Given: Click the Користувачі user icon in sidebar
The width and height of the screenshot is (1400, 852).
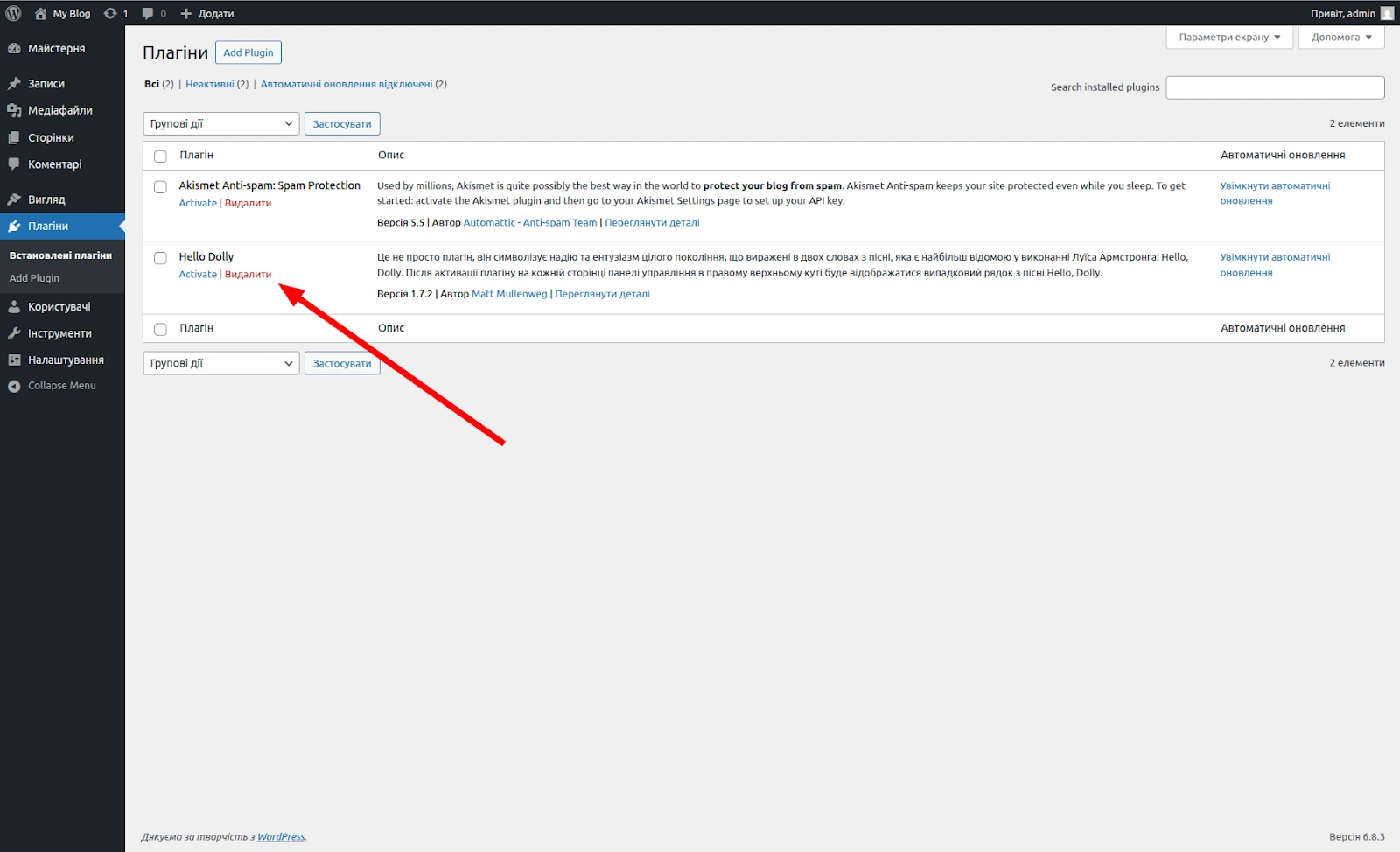Looking at the screenshot, I should [x=14, y=307].
